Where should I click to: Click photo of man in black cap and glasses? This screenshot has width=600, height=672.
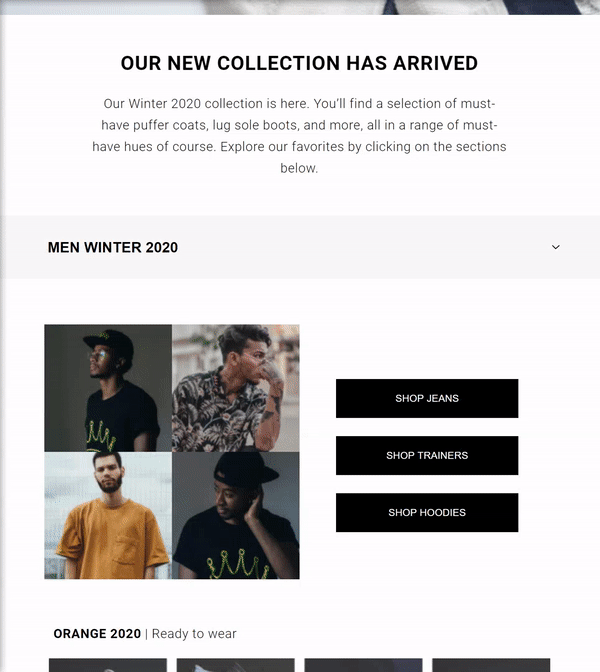point(108,387)
